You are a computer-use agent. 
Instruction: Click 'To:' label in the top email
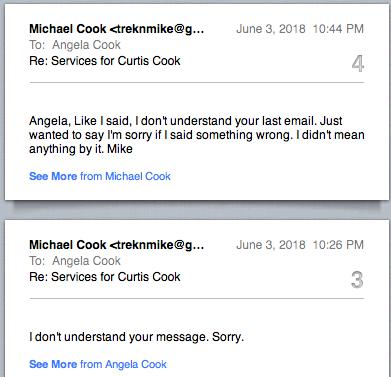click(37, 45)
